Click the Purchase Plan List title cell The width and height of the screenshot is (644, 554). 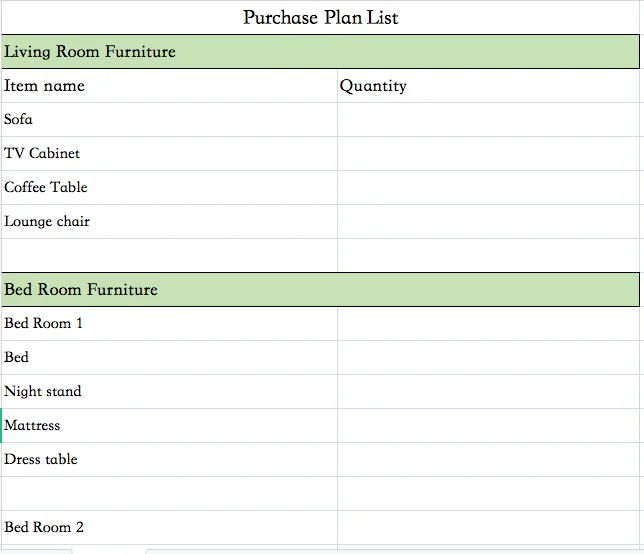click(321, 18)
